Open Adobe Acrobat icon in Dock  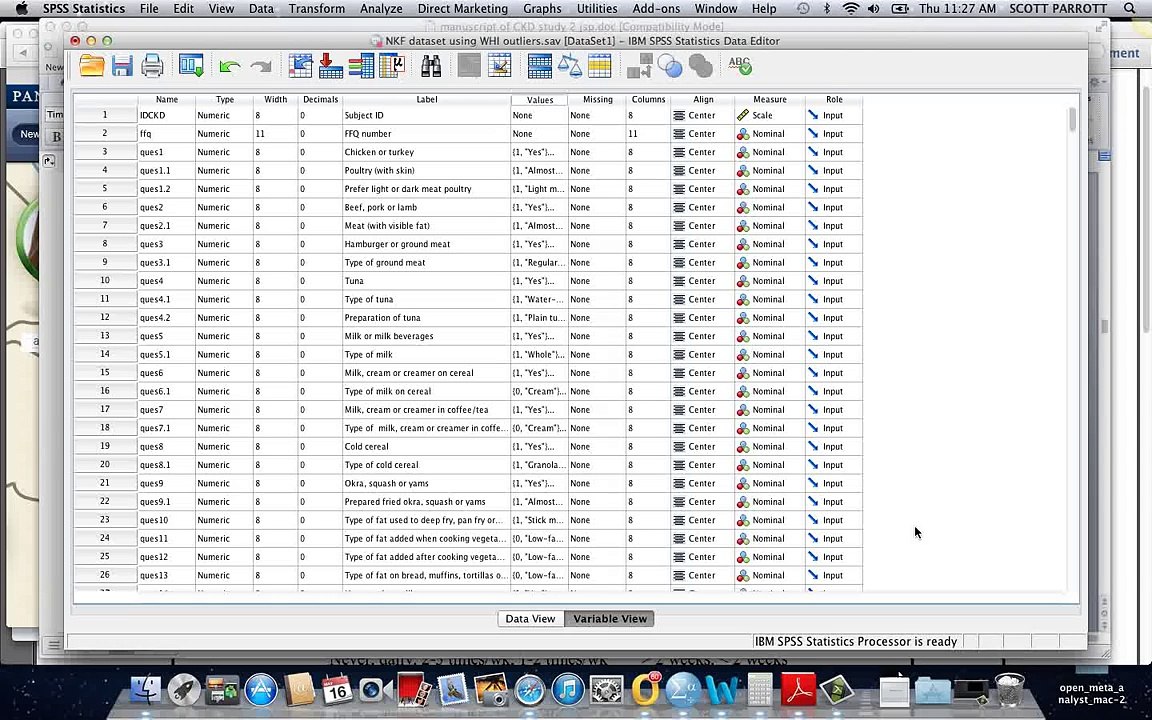(798, 691)
